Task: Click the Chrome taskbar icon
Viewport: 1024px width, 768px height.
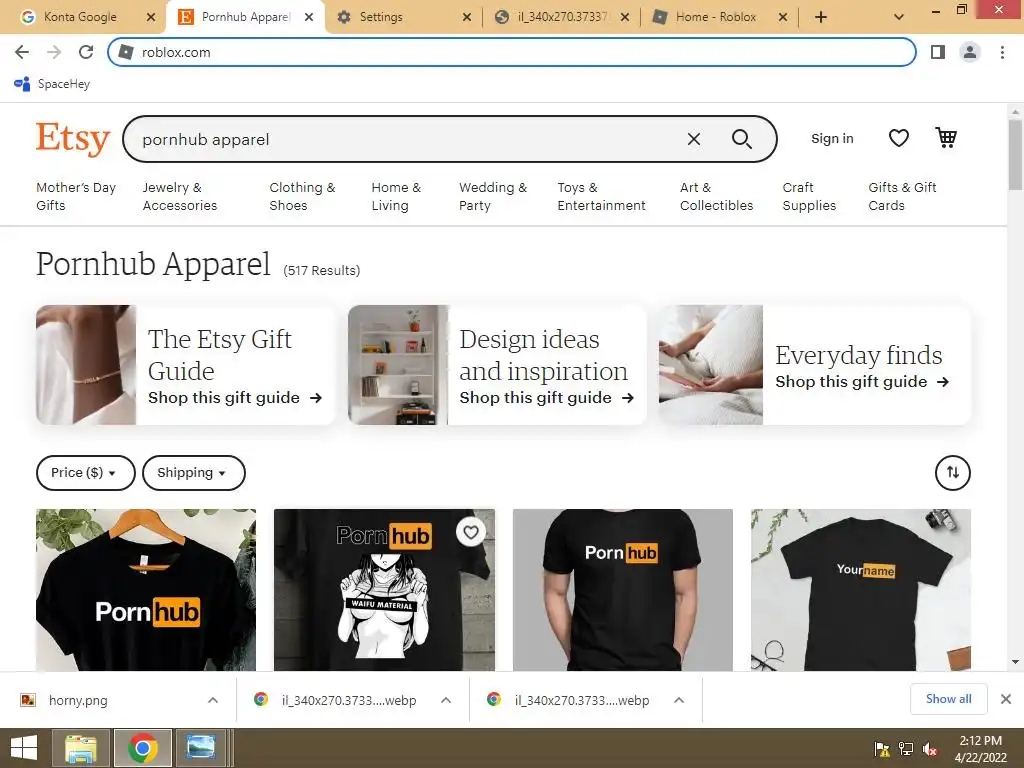Action: 142,748
